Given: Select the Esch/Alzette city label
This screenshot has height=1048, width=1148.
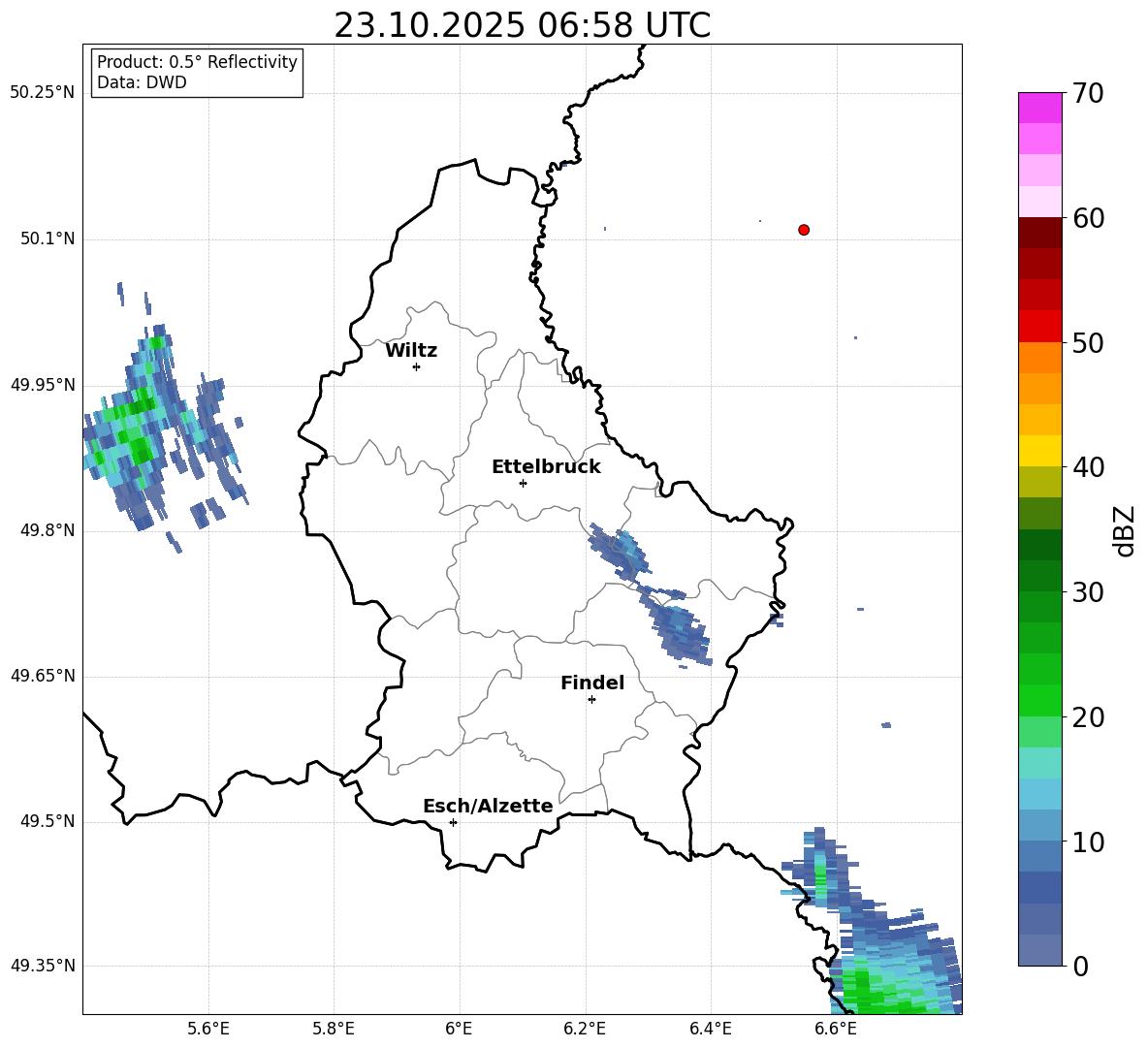Looking at the screenshot, I should pyautogui.click(x=488, y=807).
